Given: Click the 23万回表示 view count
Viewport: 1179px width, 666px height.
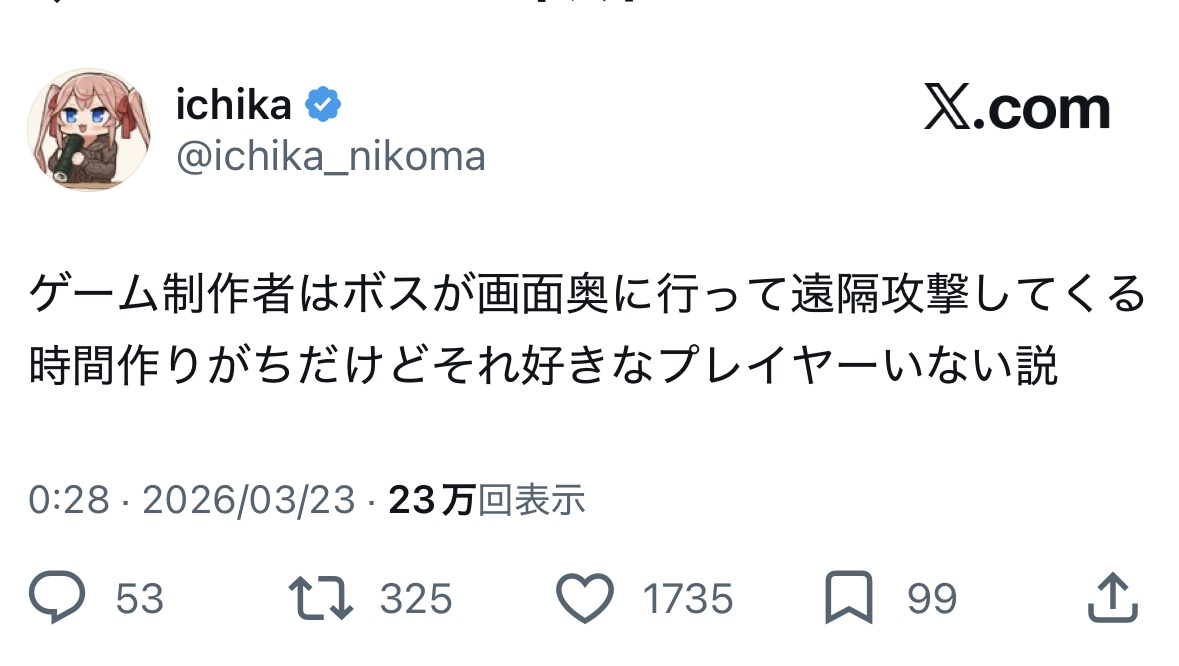Looking at the screenshot, I should pyautogui.click(x=486, y=500).
